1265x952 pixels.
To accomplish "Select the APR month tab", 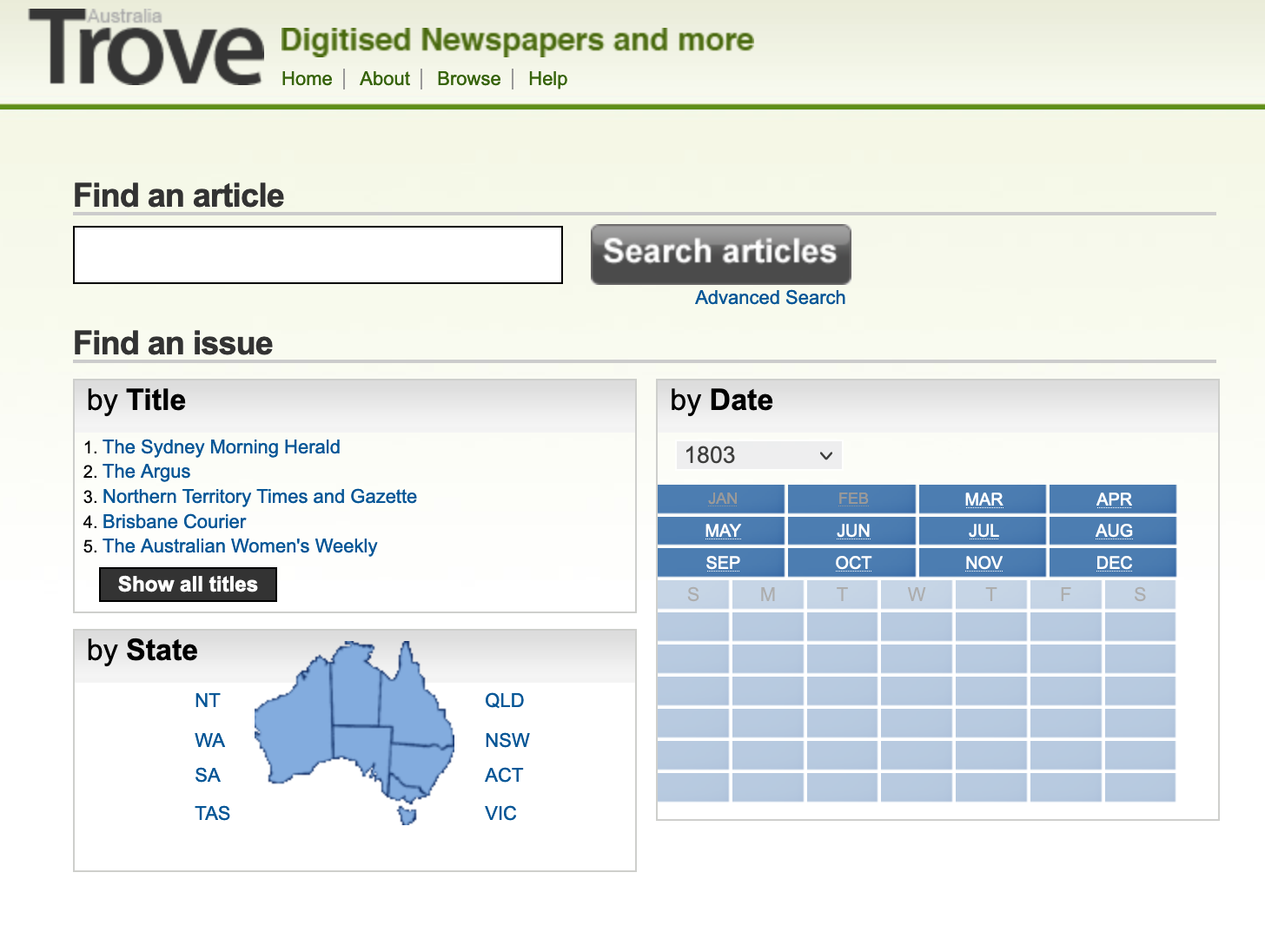I will pos(1113,499).
